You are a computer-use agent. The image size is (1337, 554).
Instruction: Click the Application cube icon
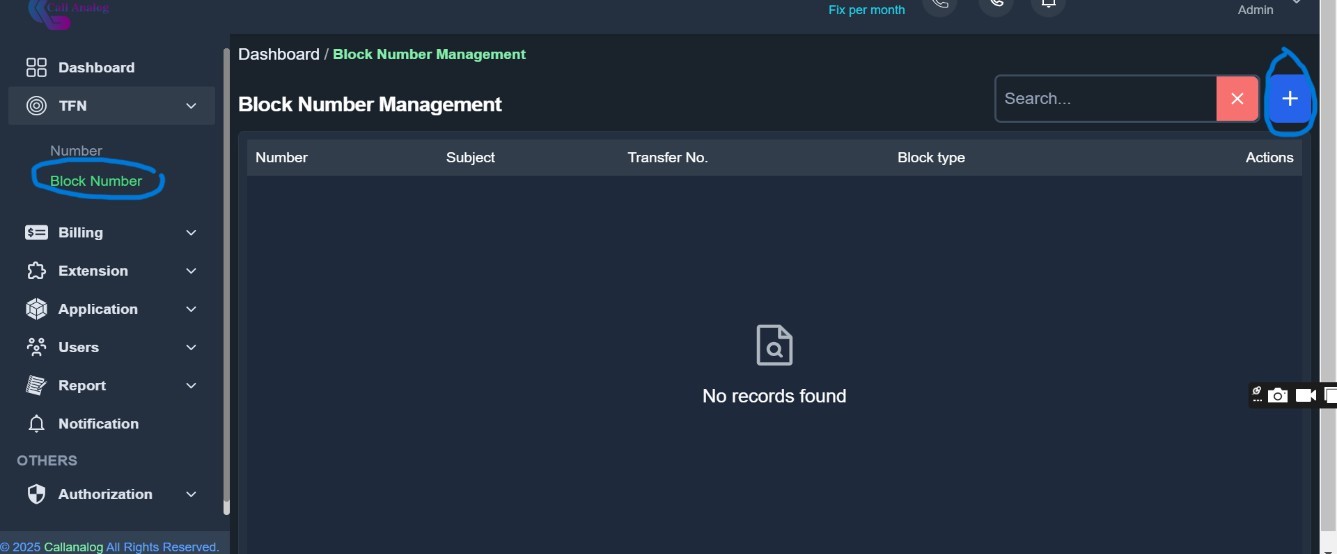(37, 310)
